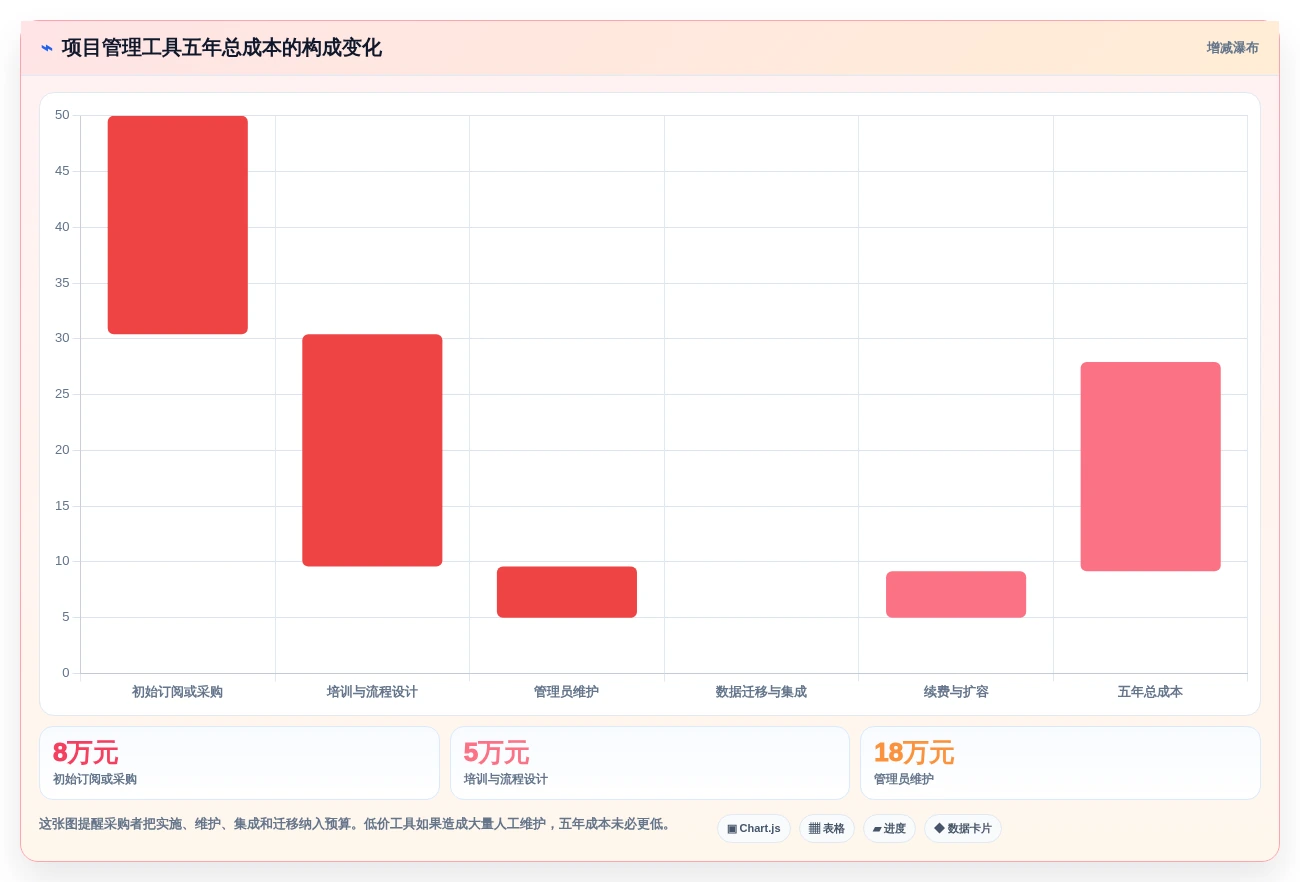Click the blue lightning icon beside the title
Image resolution: width=1300 pixels, height=882 pixels.
[47, 48]
